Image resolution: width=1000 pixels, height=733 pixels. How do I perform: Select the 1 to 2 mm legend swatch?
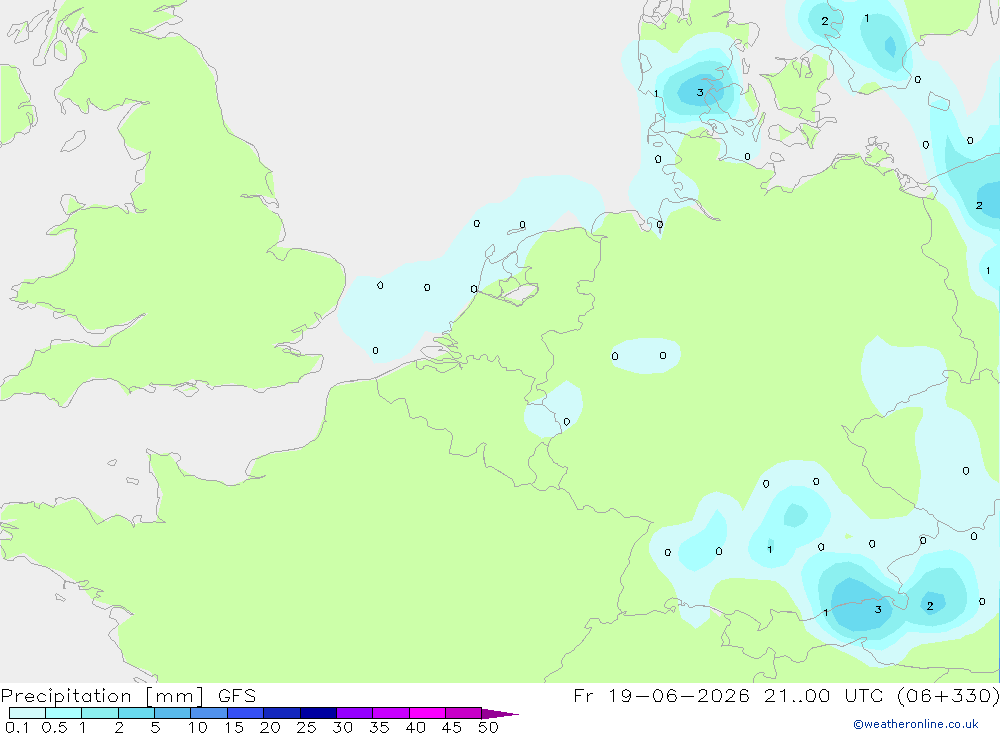click(x=99, y=713)
